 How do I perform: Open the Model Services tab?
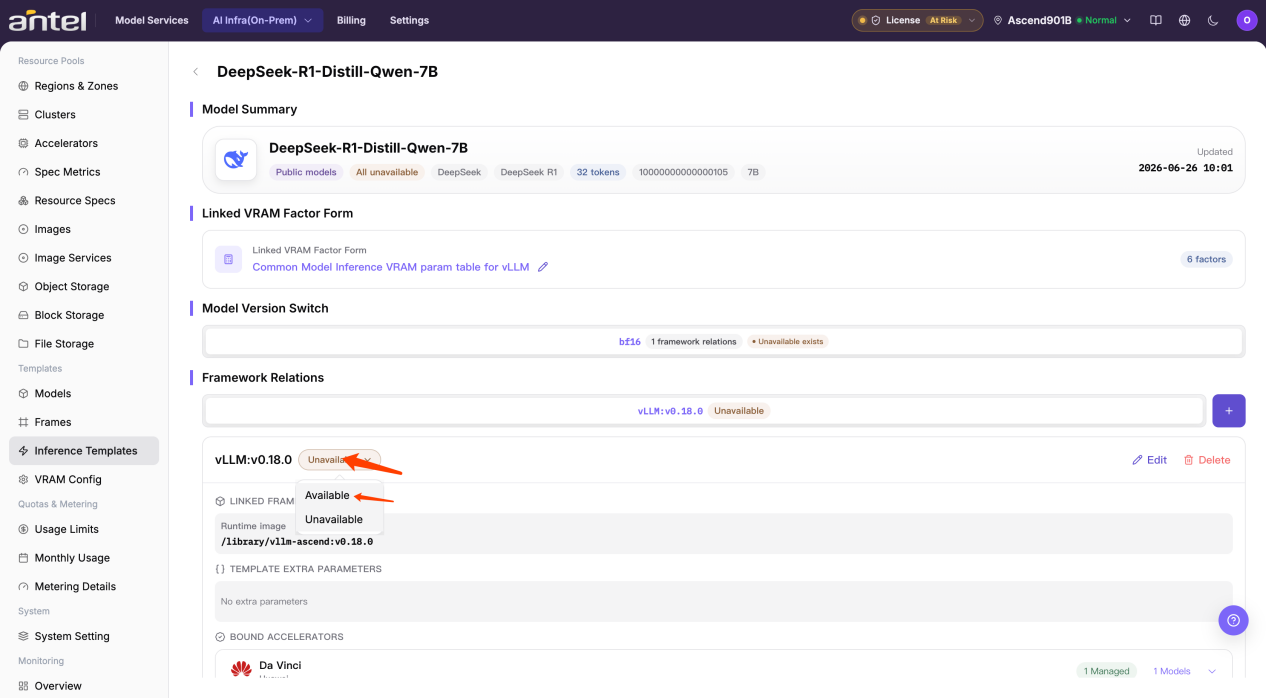pyautogui.click(x=151, y=20)
